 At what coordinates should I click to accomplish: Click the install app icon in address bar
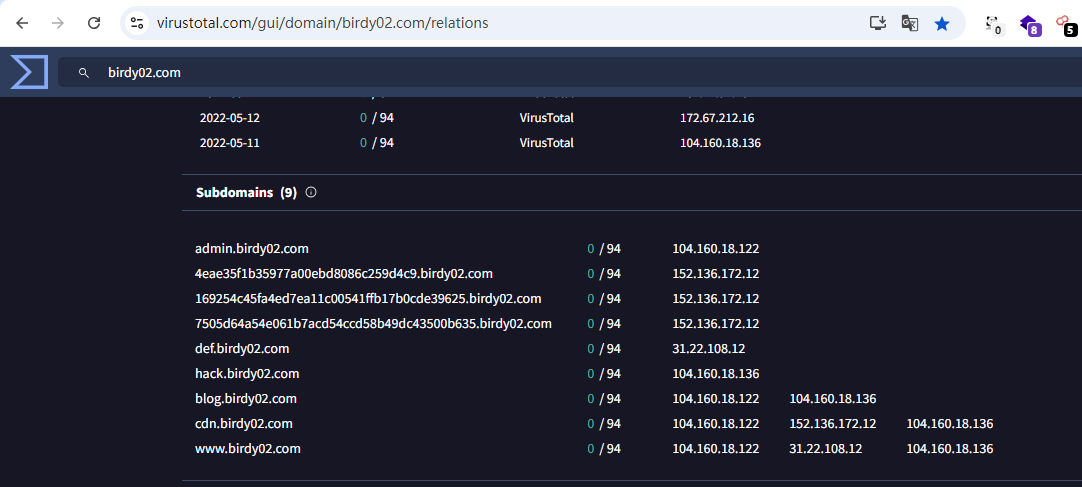878,23
